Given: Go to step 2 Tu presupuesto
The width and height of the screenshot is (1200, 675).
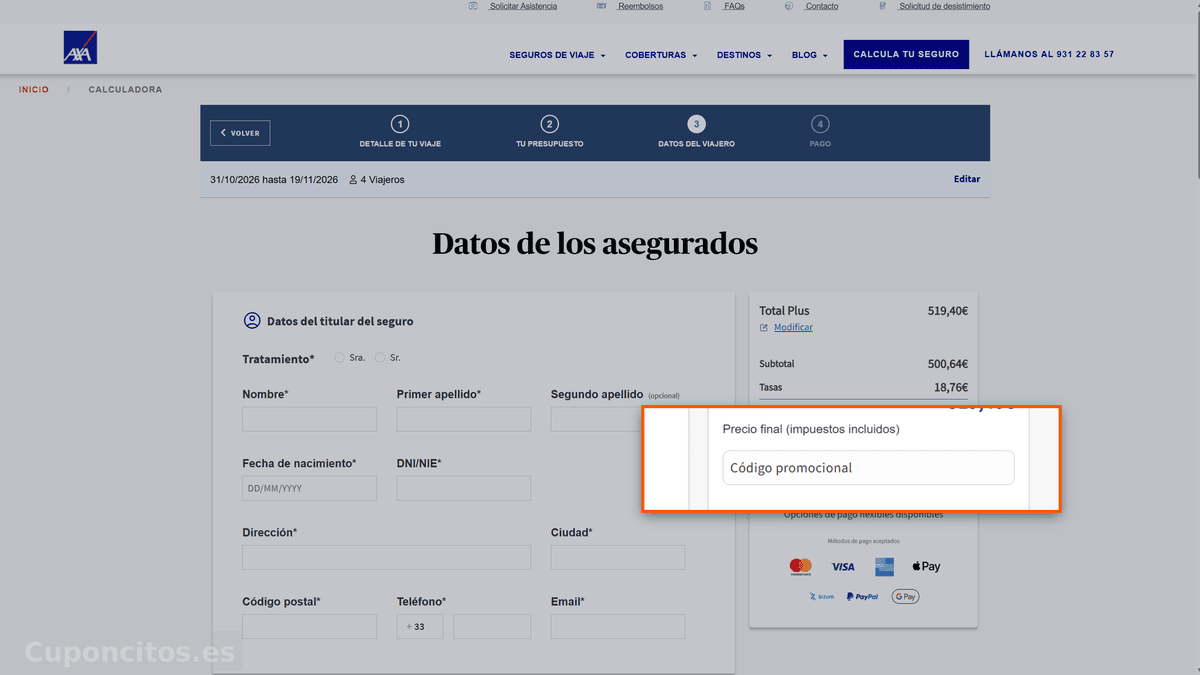Looking at the screenshot, I should (549, 132).
